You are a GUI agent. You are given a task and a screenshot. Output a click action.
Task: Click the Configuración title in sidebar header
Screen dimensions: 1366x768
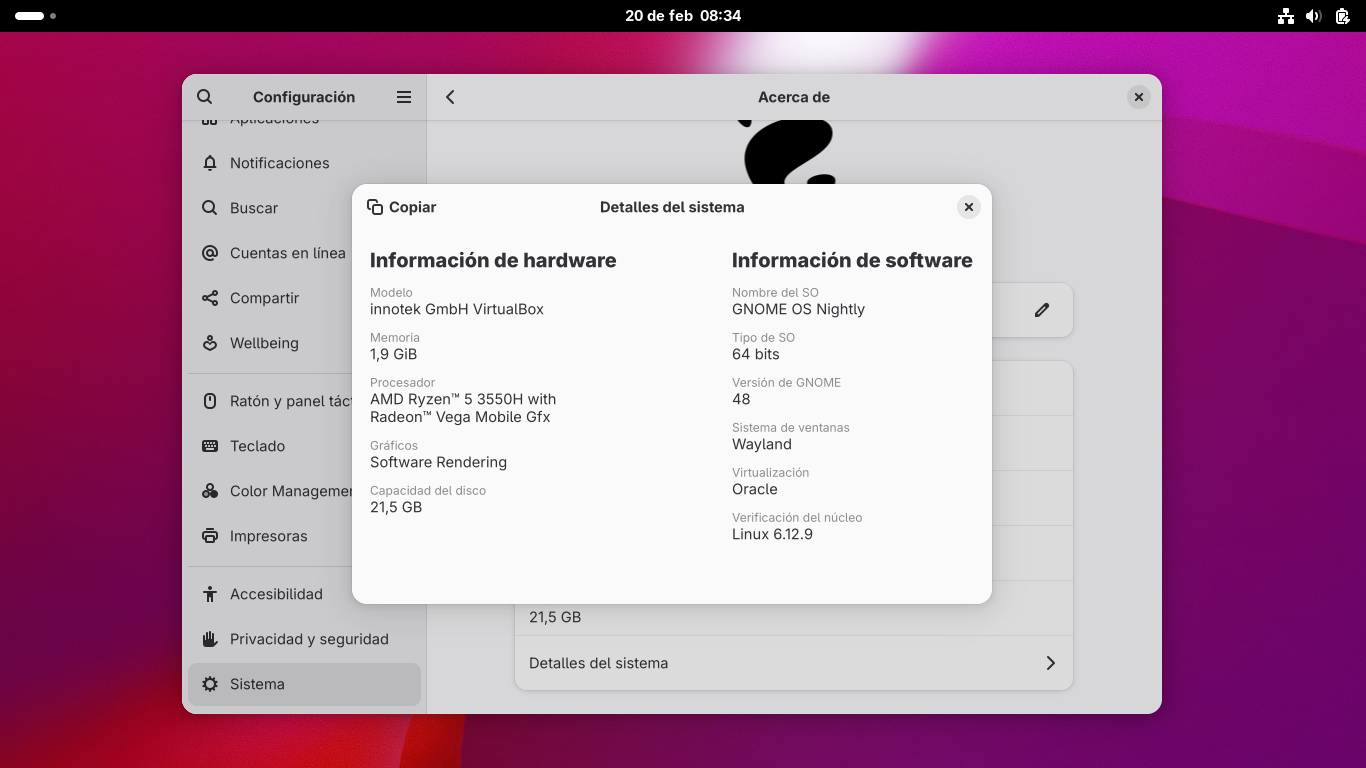(x=304, y=97)
